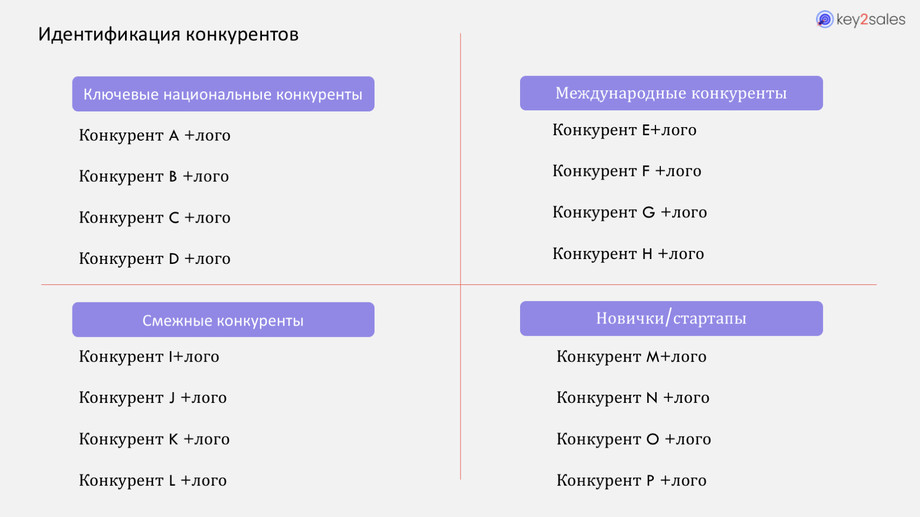Viewport: 920px width, 517px height.
Task: Select 'Конкурент A +лого' text
Action: coord(155,135)
